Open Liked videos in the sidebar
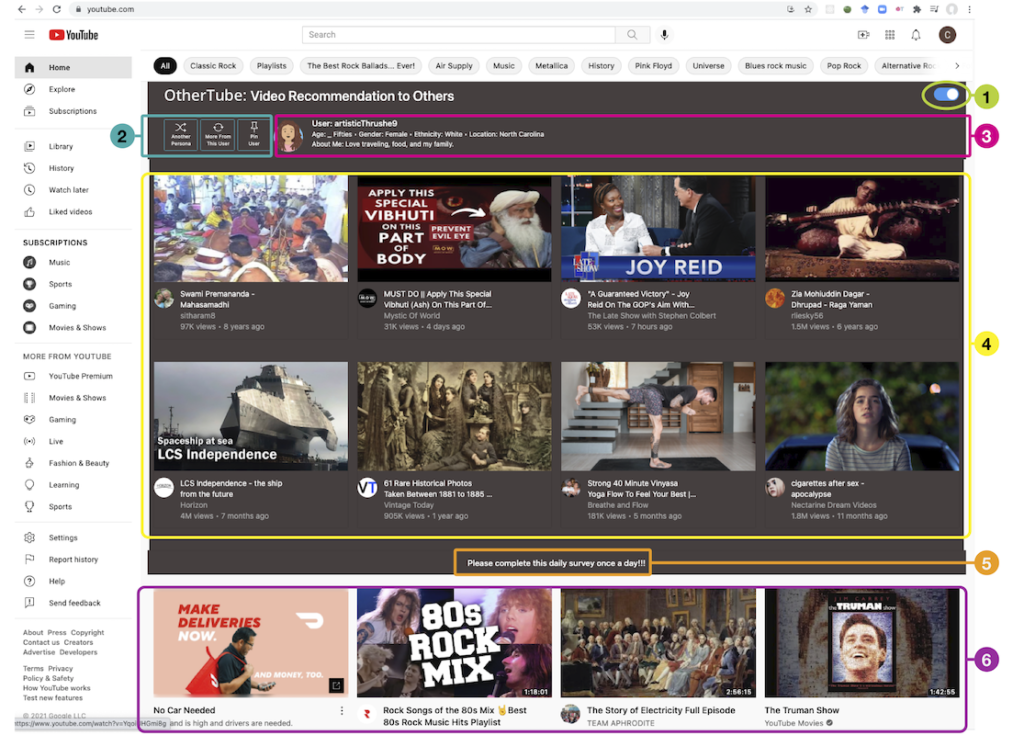Image resolution: width=1024 pixels, height=735 pixels. coord(73,212)
